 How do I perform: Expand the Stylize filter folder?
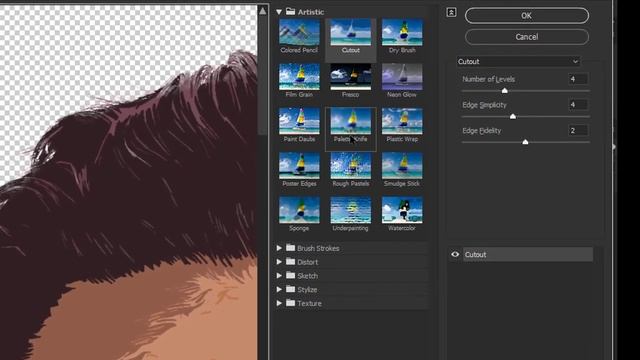coord(279,289)
